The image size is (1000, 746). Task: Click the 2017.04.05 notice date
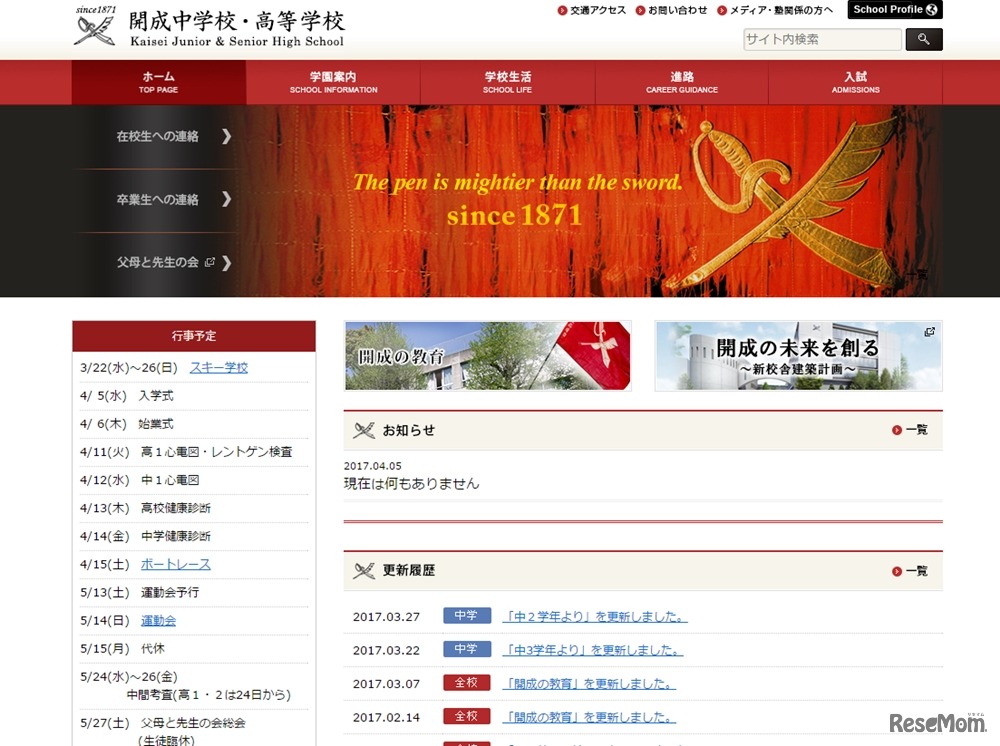click(372, 466)
